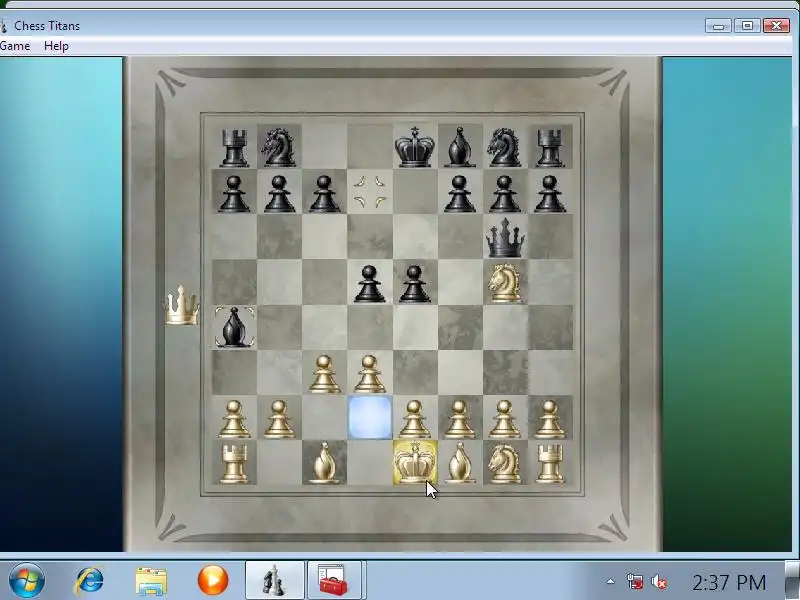This screenshot has width=800, height=600.
Task: Click the last-move marker square on d7
Action: point(369,192)
